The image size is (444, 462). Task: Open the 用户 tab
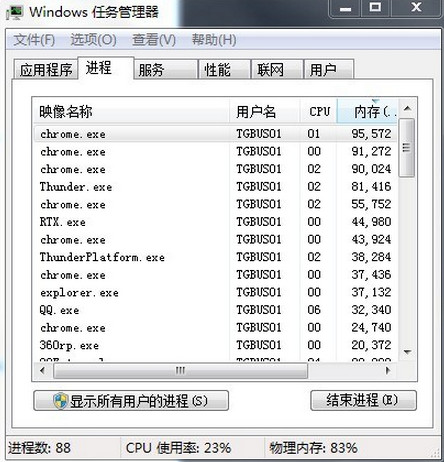pos(329,70)
